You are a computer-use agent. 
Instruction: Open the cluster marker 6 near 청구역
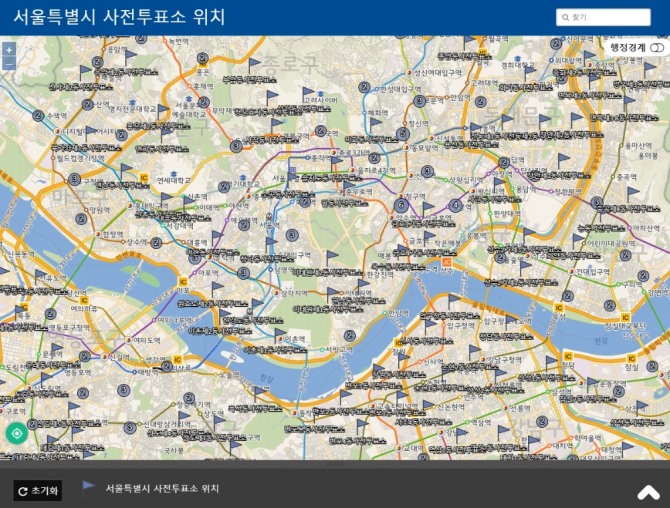pos(401,206)
